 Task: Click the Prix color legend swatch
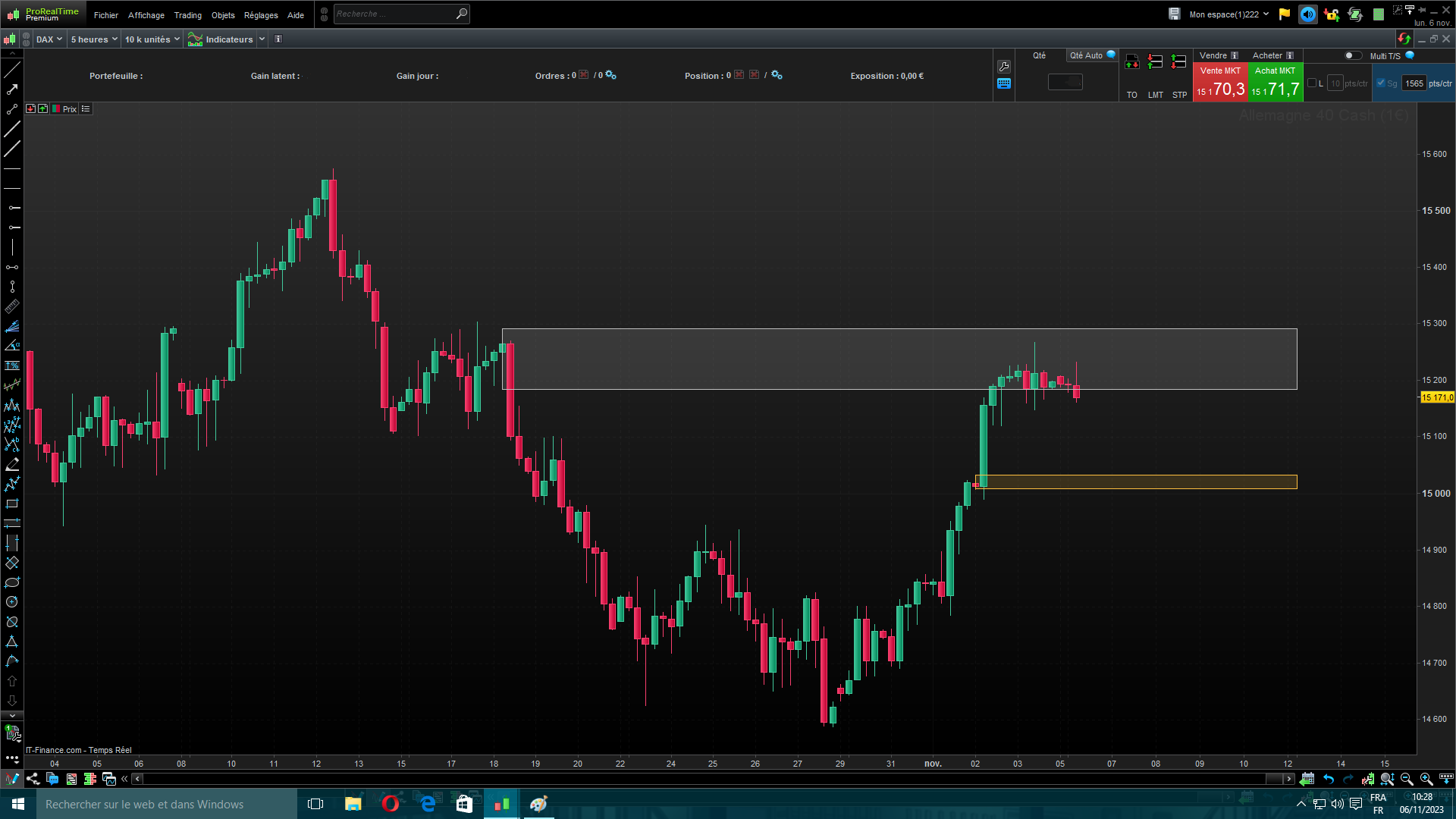56,109
